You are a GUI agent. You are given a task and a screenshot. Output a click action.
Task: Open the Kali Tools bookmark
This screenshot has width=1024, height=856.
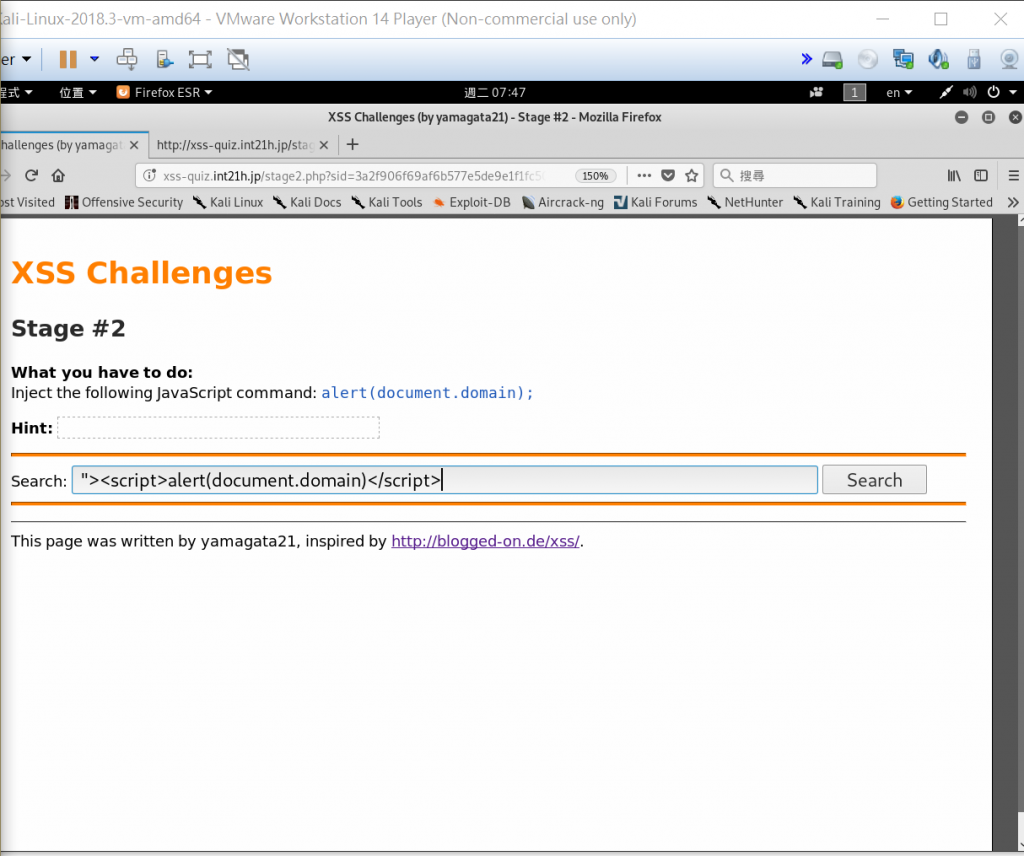(x=387, y=202)
